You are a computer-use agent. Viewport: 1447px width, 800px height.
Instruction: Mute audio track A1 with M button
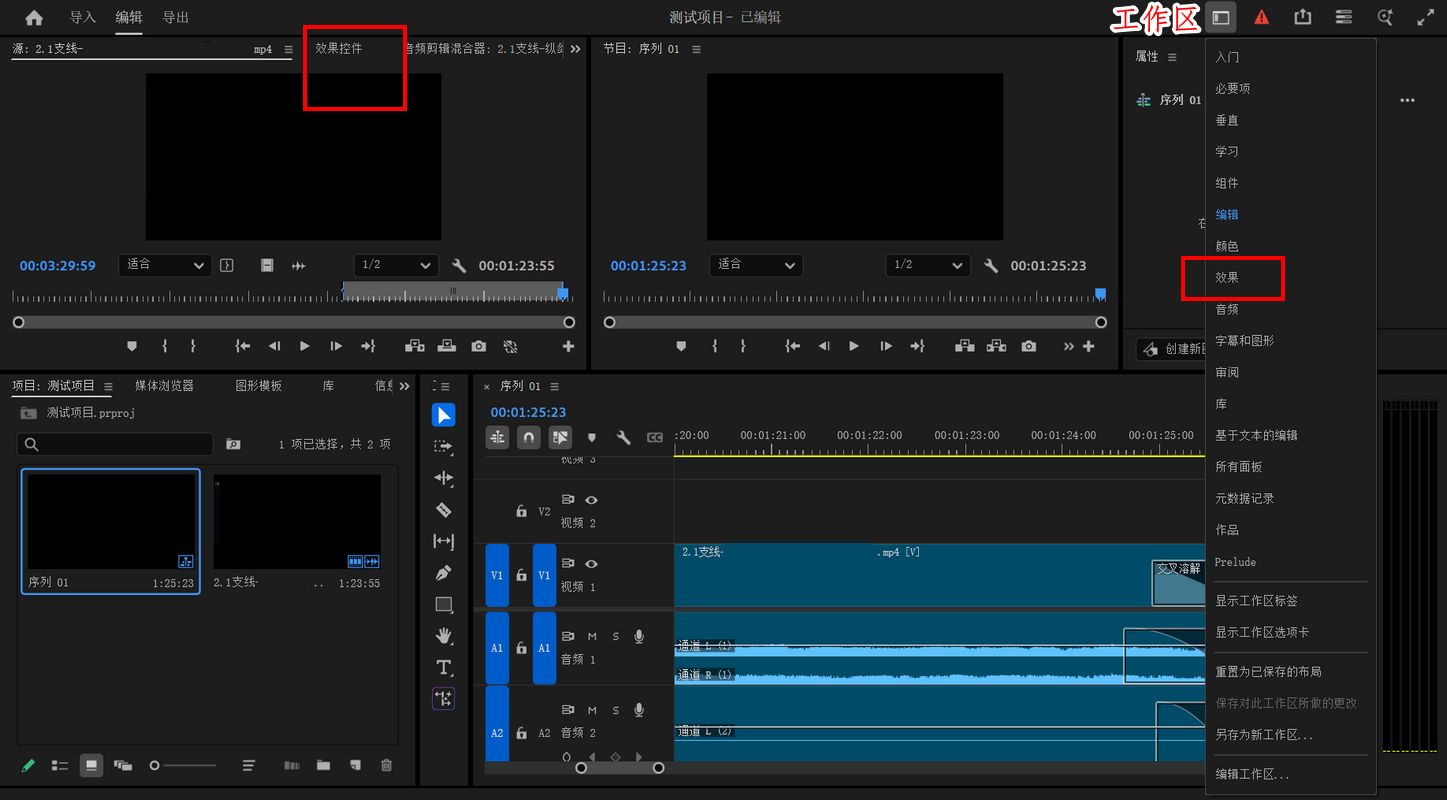[592, 637]
